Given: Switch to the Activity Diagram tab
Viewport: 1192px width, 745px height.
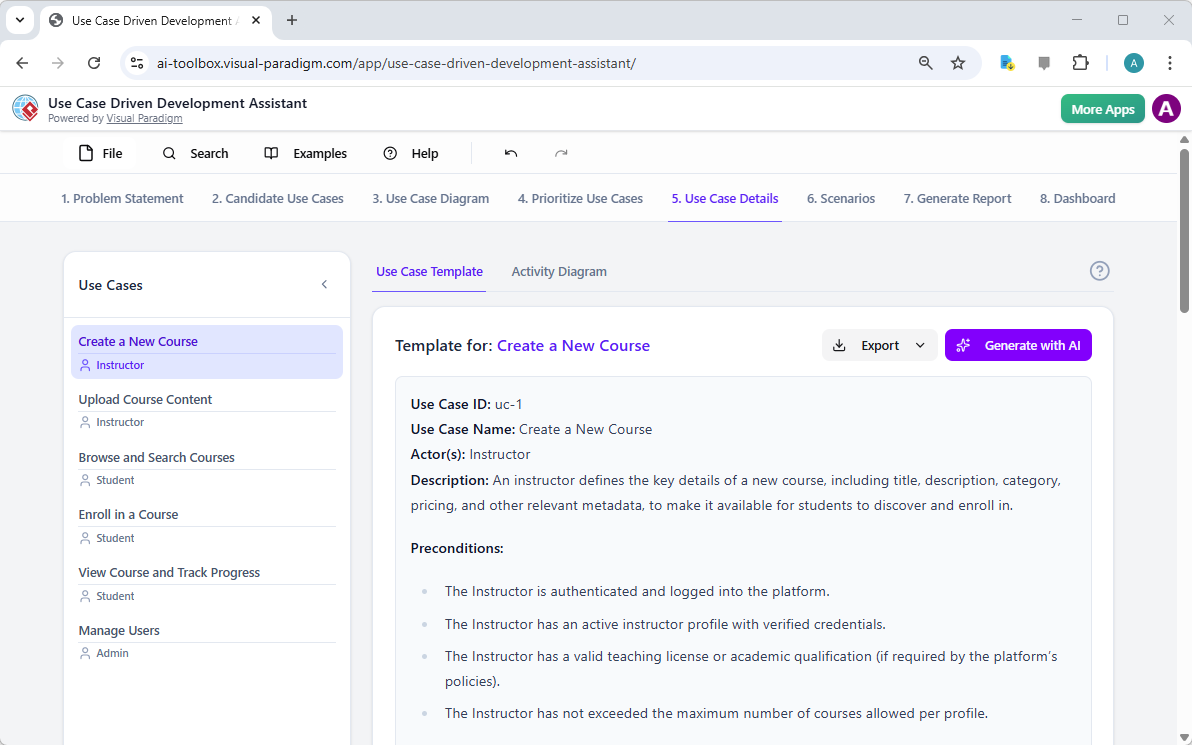Looking at the screenshot, I should (559, 271).
